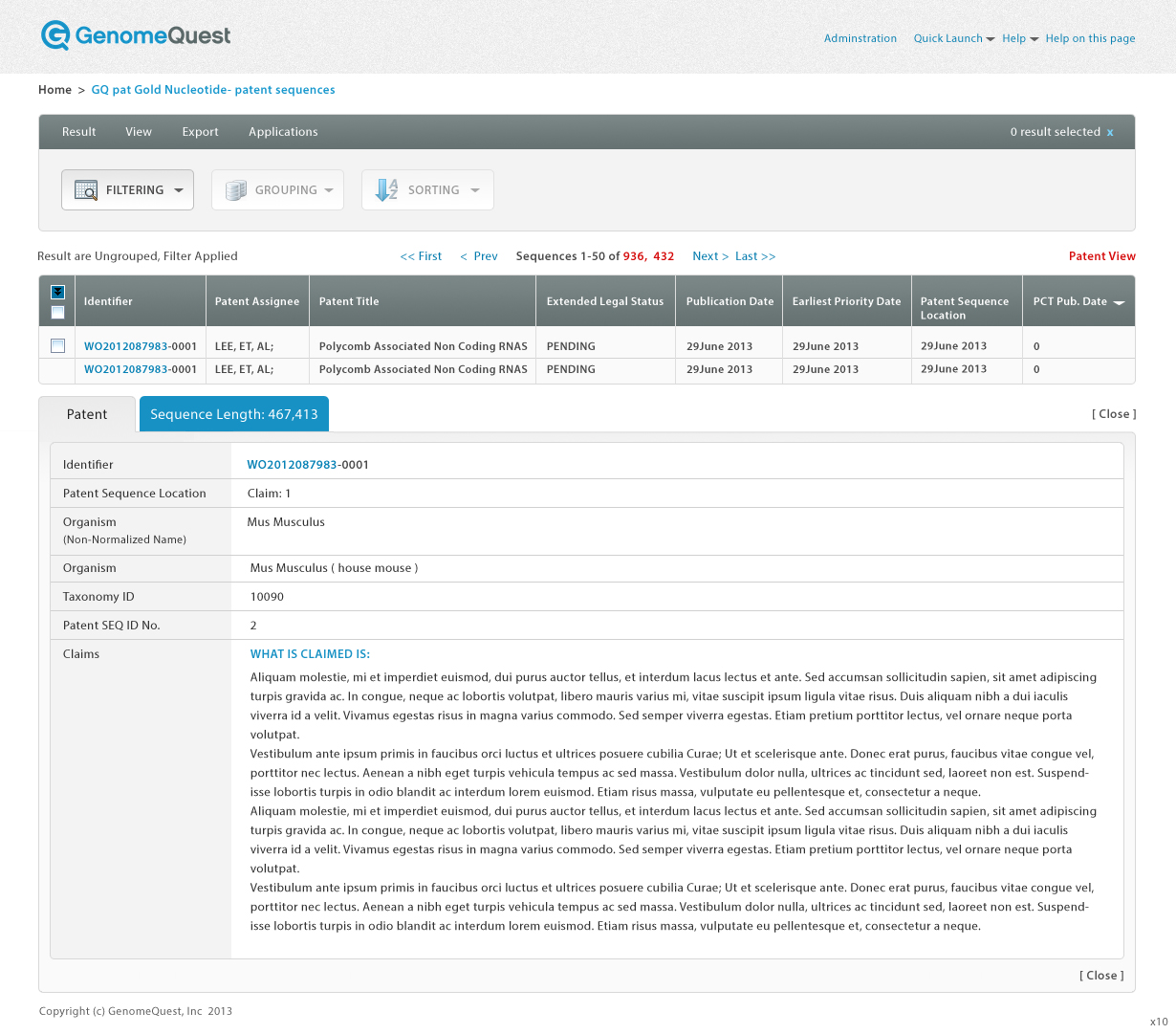Click the Mus Musculus ( house mouse ) value
Viewport: 1176px width, 1034px height.
334,568
